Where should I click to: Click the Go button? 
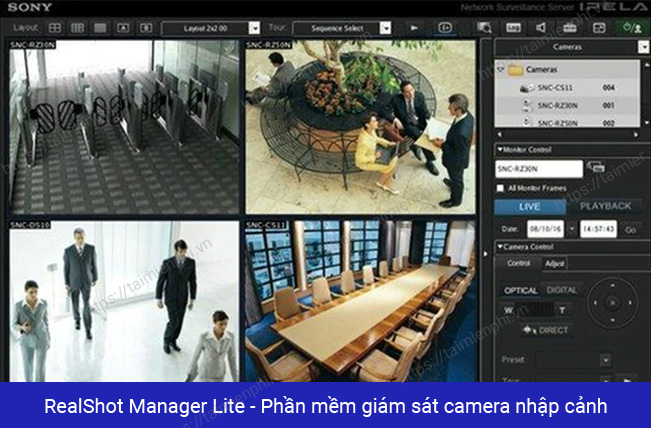coord(631,230)
